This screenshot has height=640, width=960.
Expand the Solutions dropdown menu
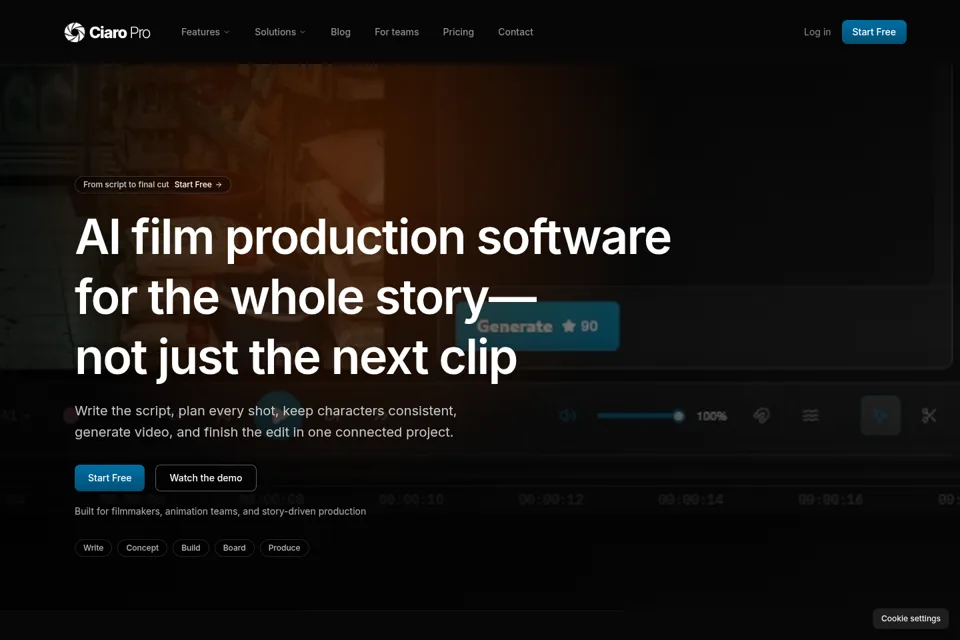pos(280,32)
